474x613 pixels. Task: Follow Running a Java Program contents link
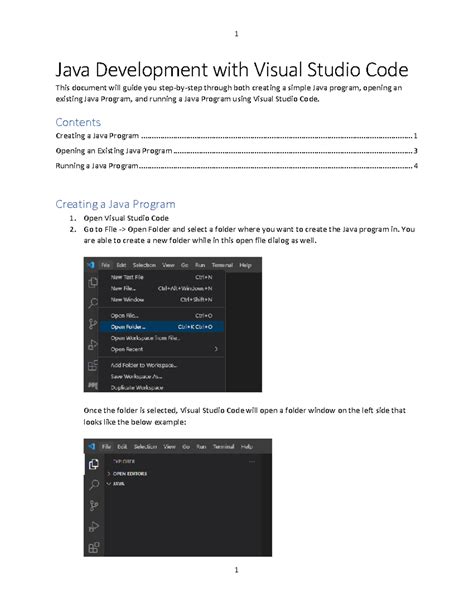pos(236,165)
